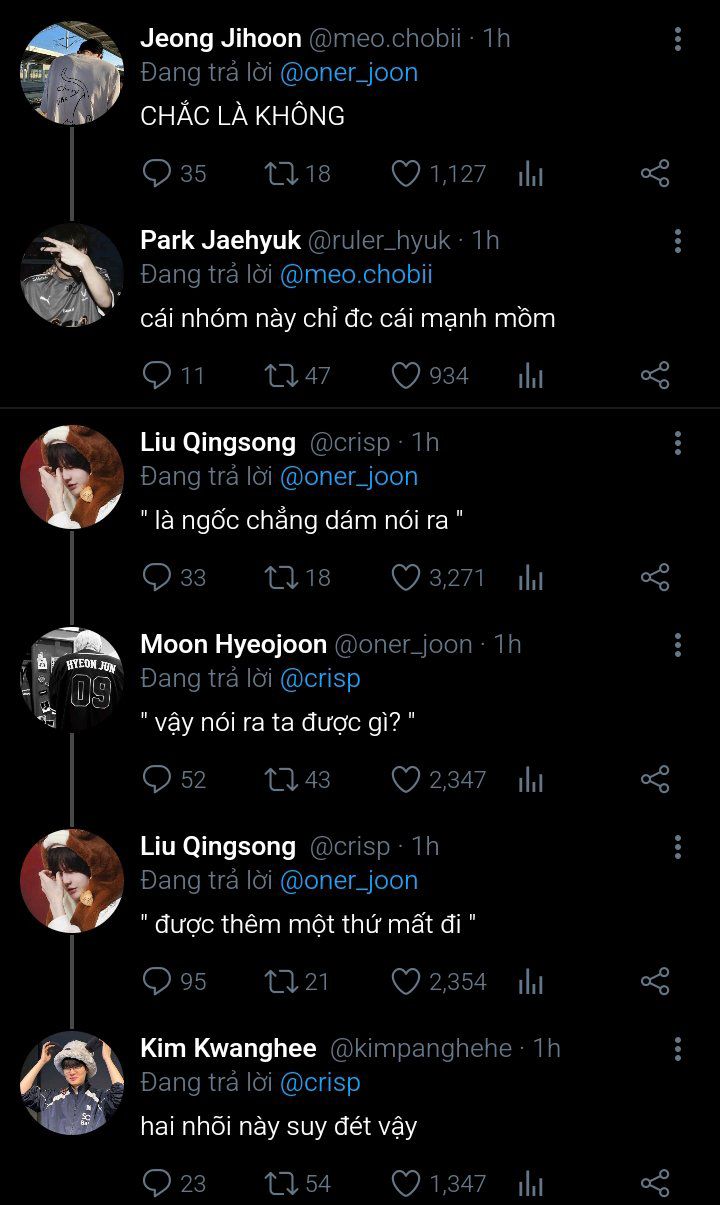Open Park Jaehyuk's profile avatar
The height and width of the screenshot is (1205, 720).
coord(72,275)
